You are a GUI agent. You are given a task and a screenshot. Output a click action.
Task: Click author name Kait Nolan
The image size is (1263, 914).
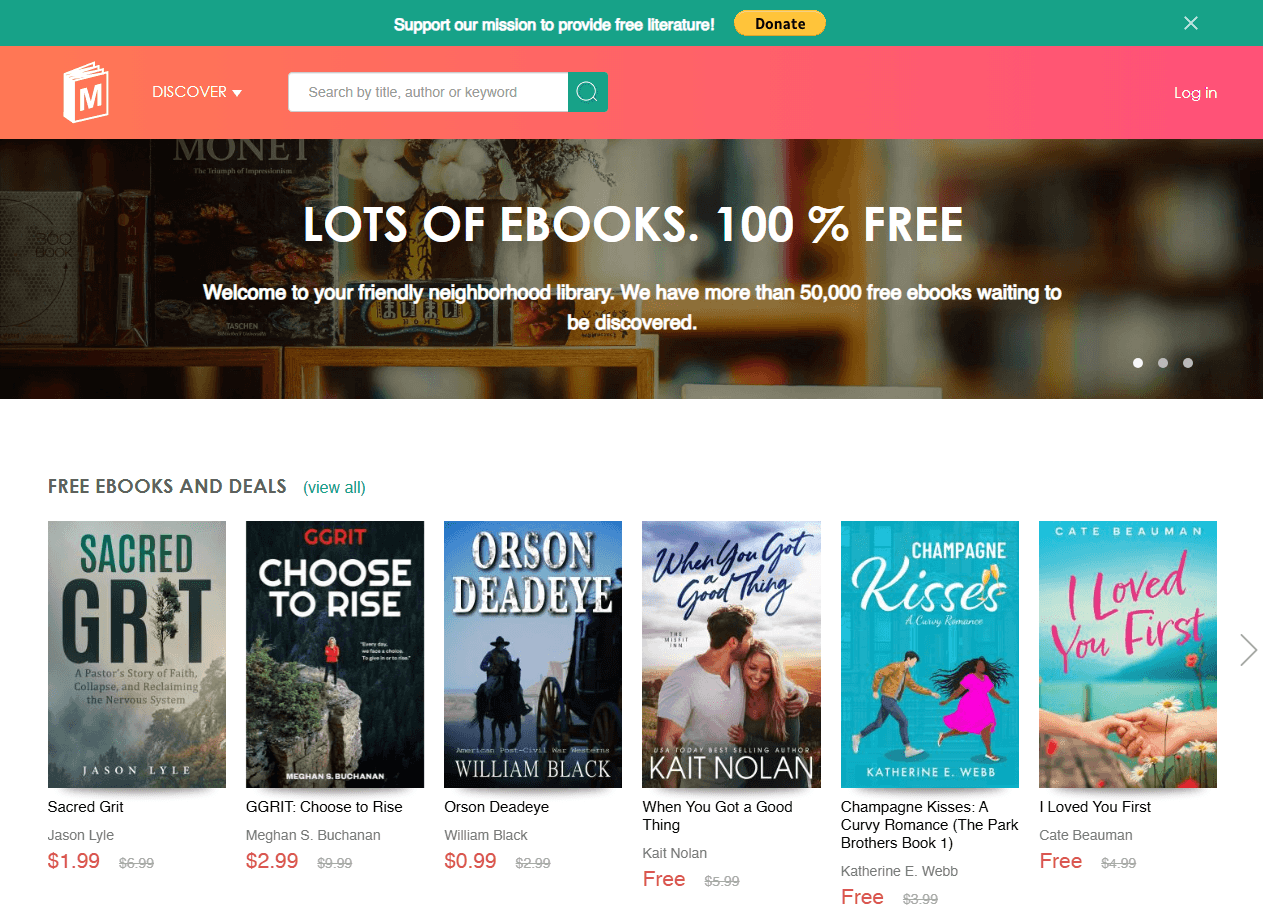click(x=675, y=853)
